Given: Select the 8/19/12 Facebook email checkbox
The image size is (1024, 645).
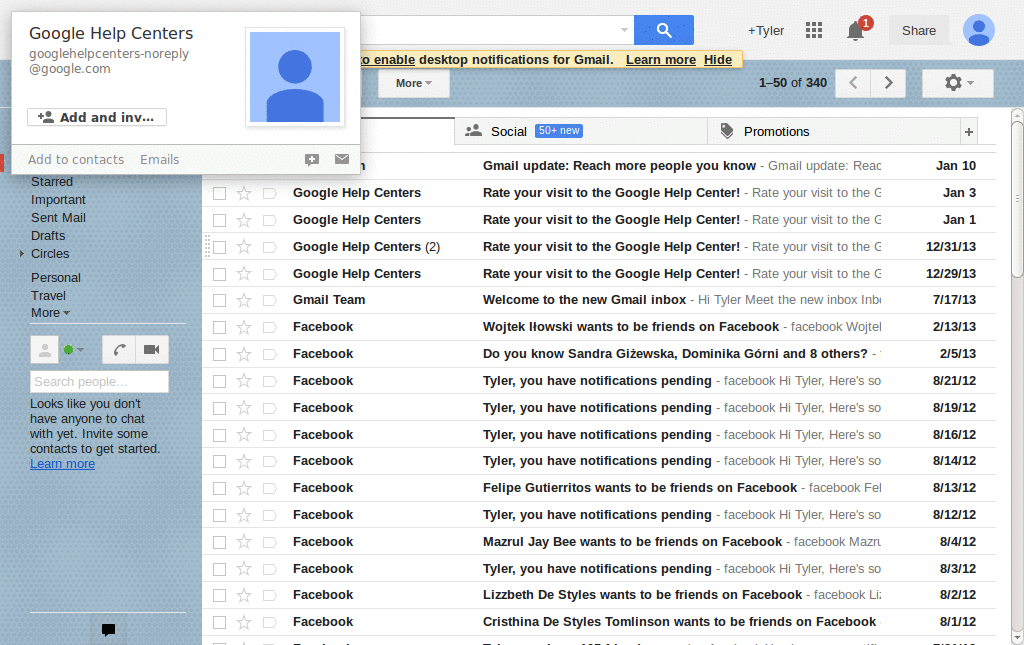Looking at the screenshot, I should click(x=219, y=408).
